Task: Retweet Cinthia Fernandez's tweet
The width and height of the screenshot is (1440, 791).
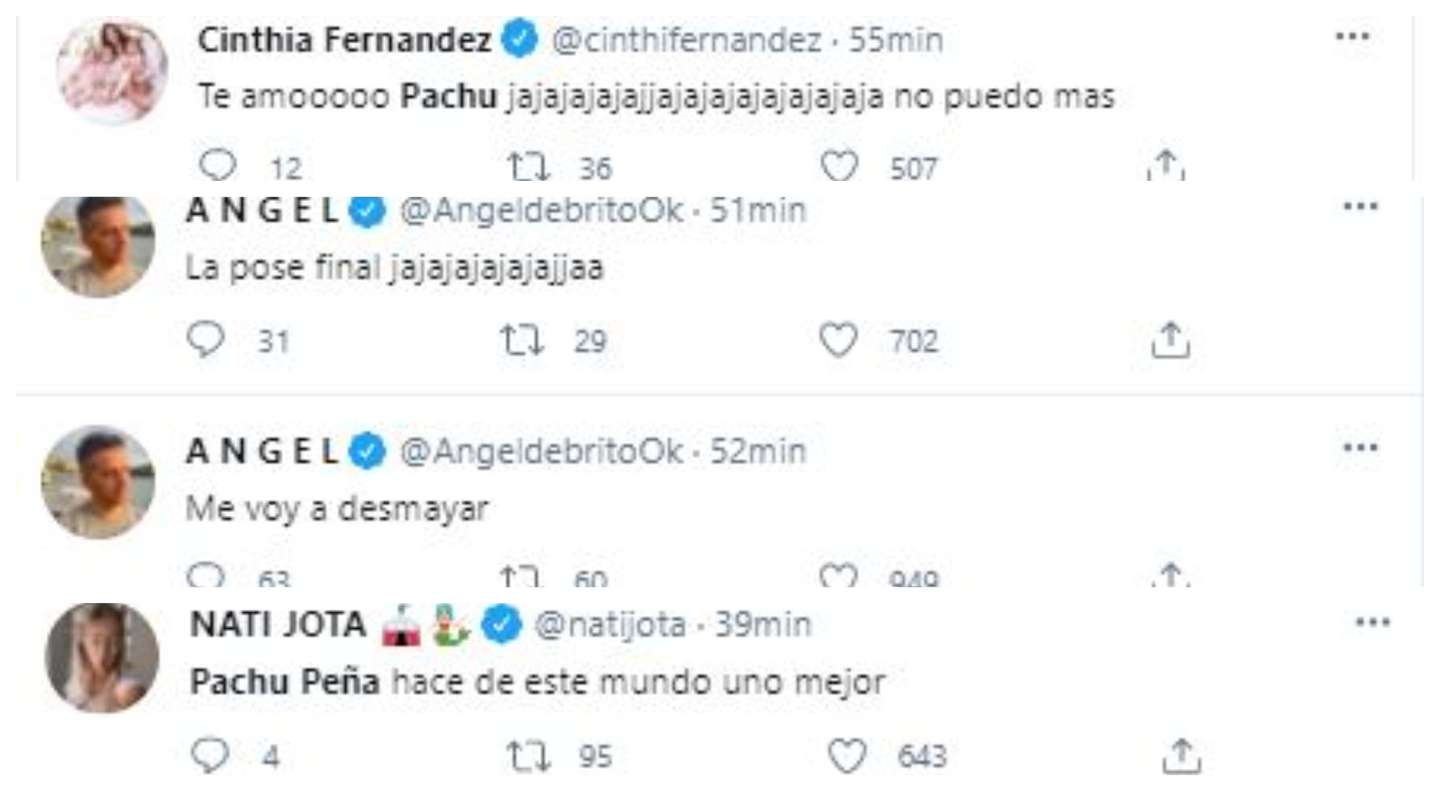Action: click(529, 166)
